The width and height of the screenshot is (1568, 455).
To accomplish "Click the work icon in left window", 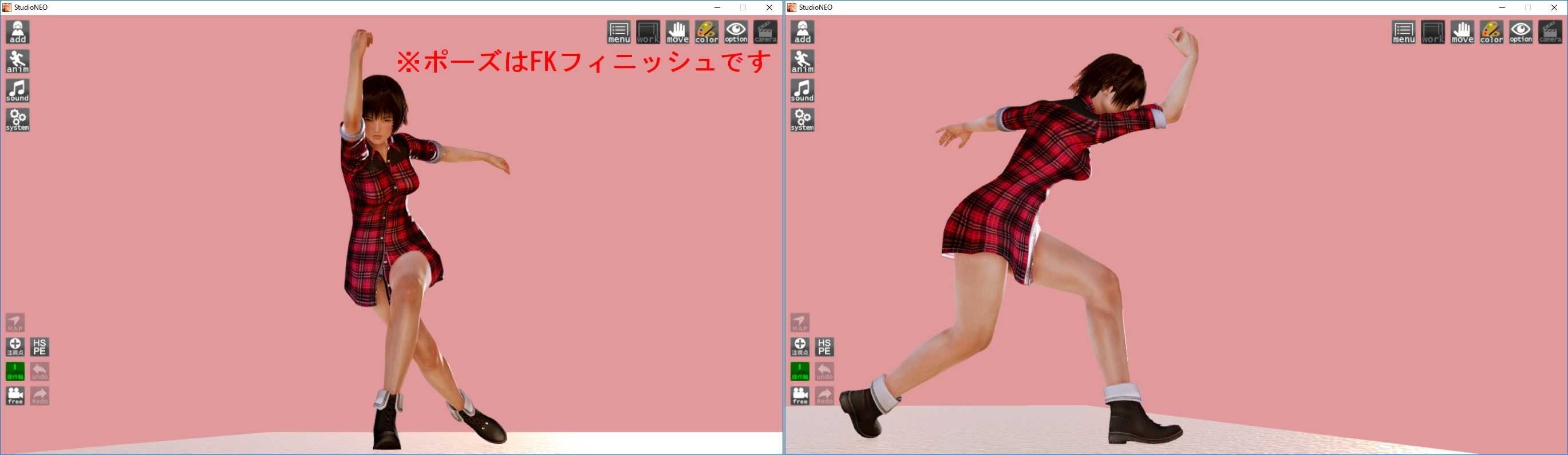I will tap(648, 32).
